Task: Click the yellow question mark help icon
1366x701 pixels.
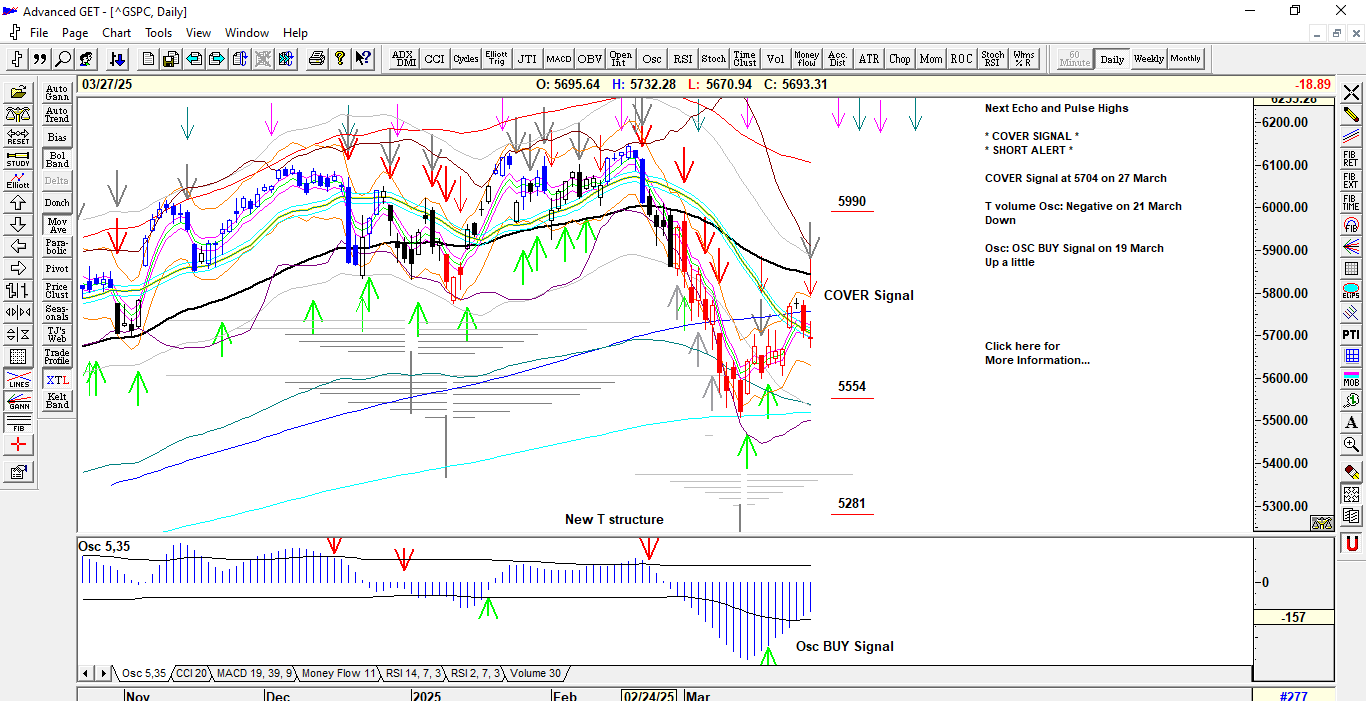Action: [340, 59]
